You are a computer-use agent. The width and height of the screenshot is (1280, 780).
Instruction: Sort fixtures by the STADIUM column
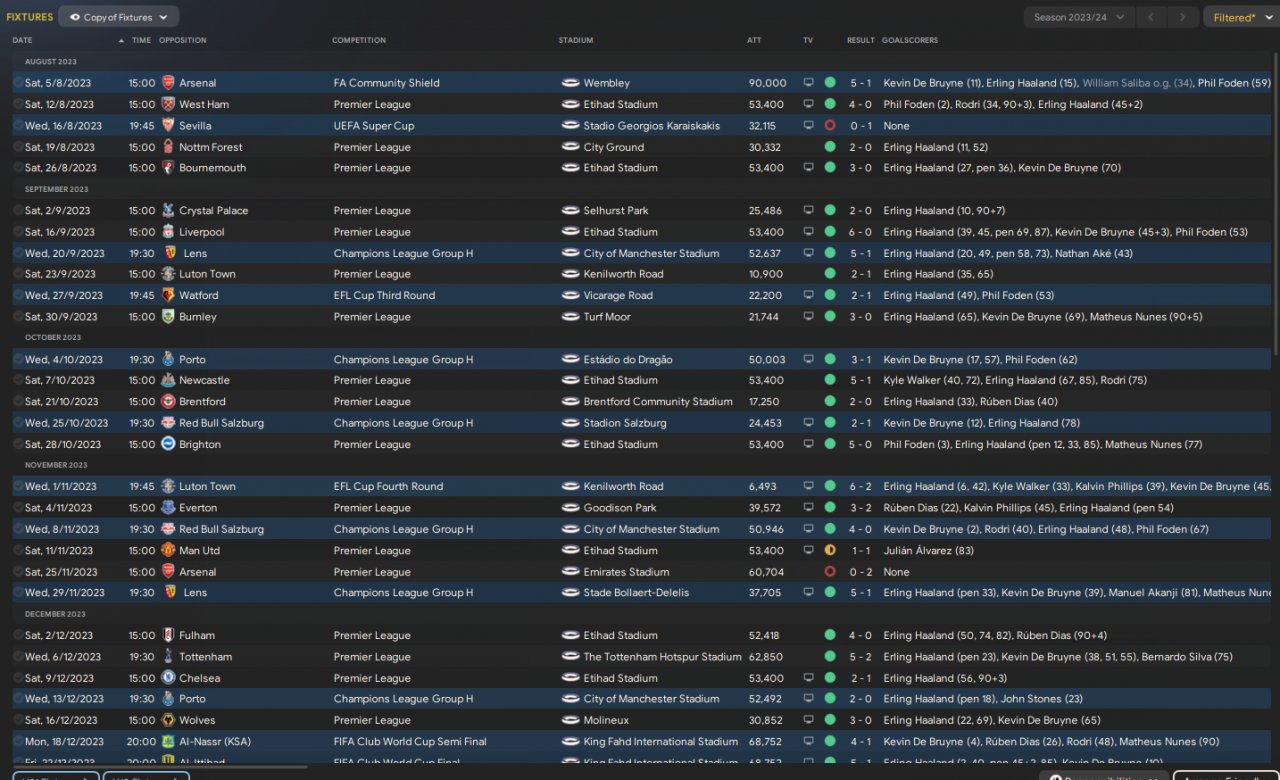coord(576,40)
